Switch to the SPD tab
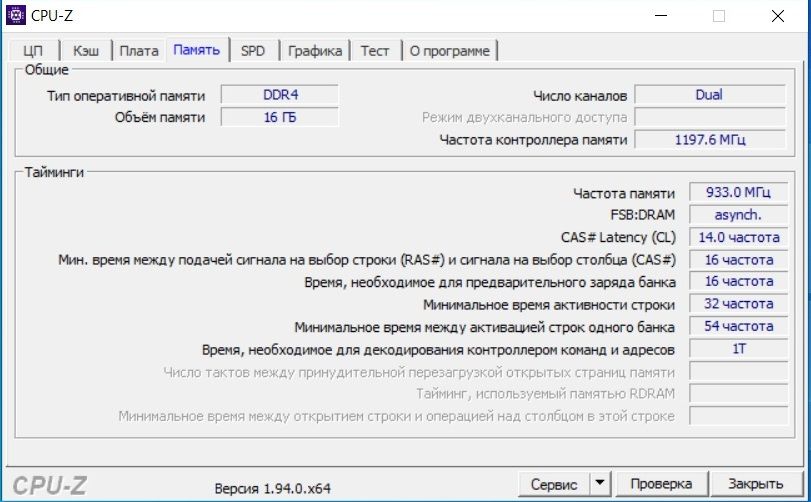This screenshot has height=502, width=811. point(253,51)
